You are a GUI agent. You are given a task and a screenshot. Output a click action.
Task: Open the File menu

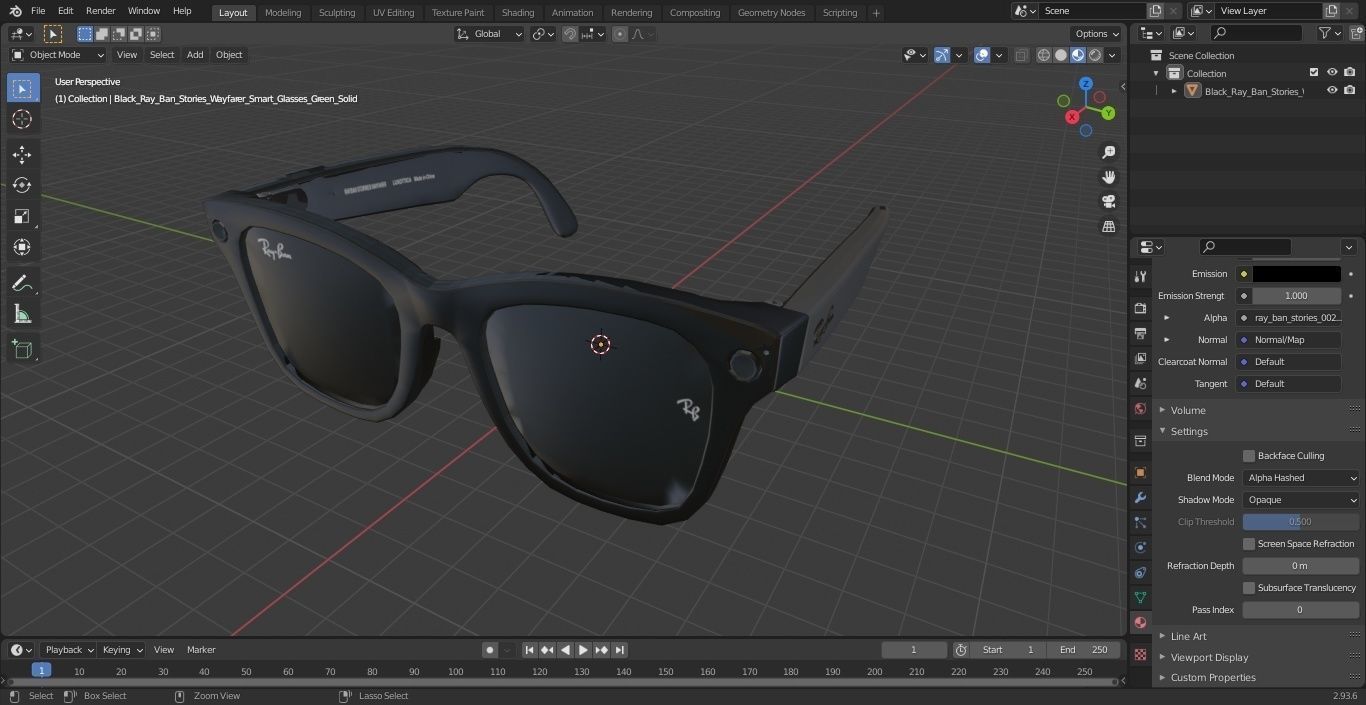(38, 11)
